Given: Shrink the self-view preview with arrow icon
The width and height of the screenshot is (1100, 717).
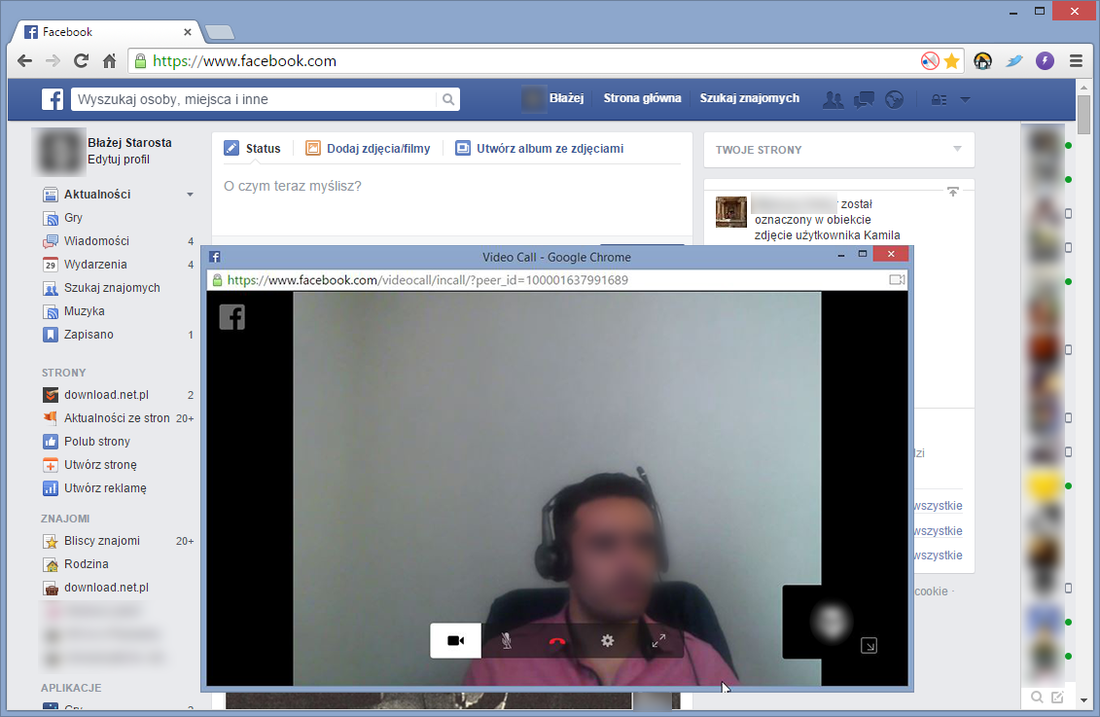Looking at the screenshot, I should click(868, 645).
